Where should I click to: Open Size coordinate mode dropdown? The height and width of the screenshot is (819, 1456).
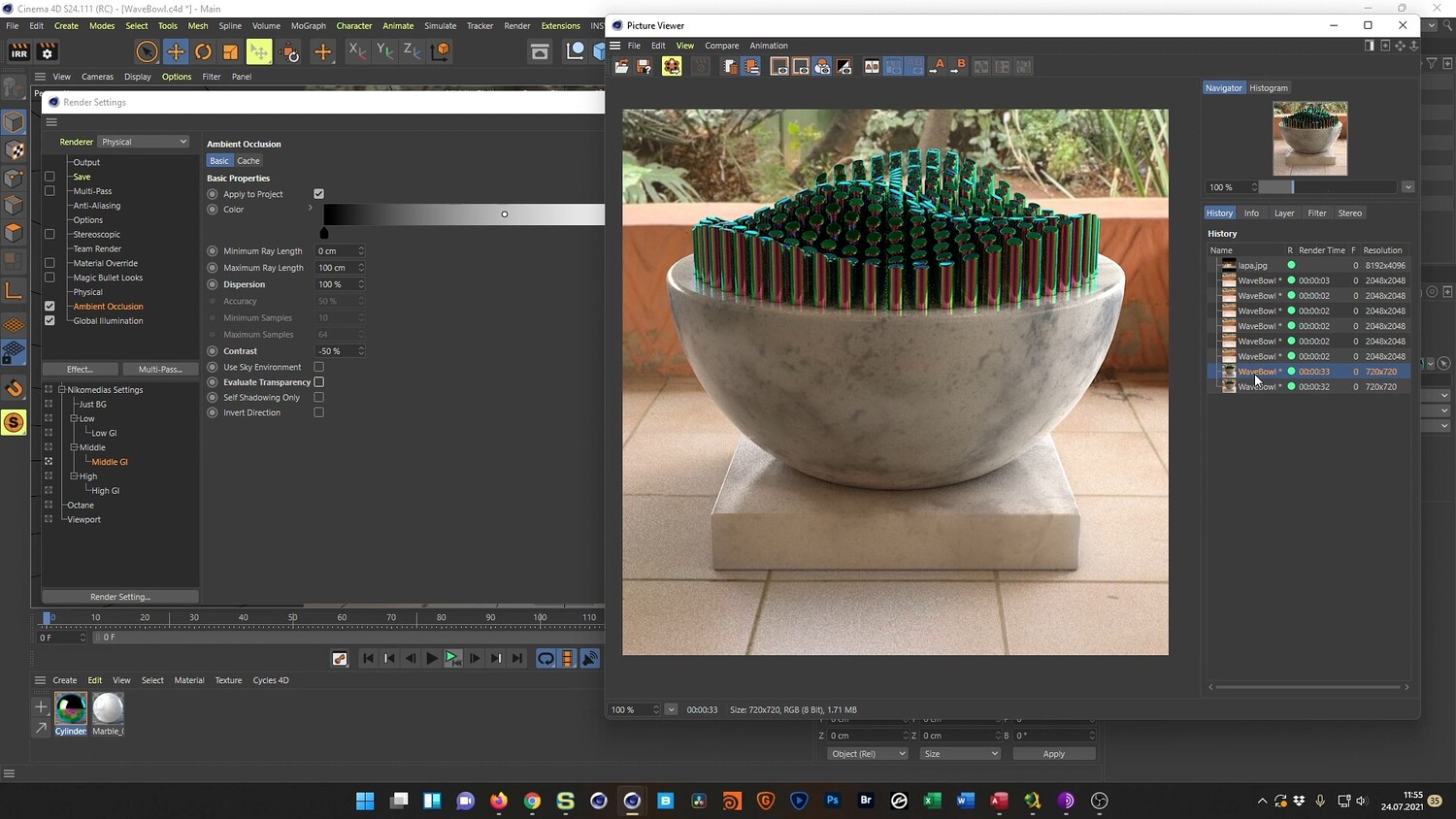click(959, 754)
